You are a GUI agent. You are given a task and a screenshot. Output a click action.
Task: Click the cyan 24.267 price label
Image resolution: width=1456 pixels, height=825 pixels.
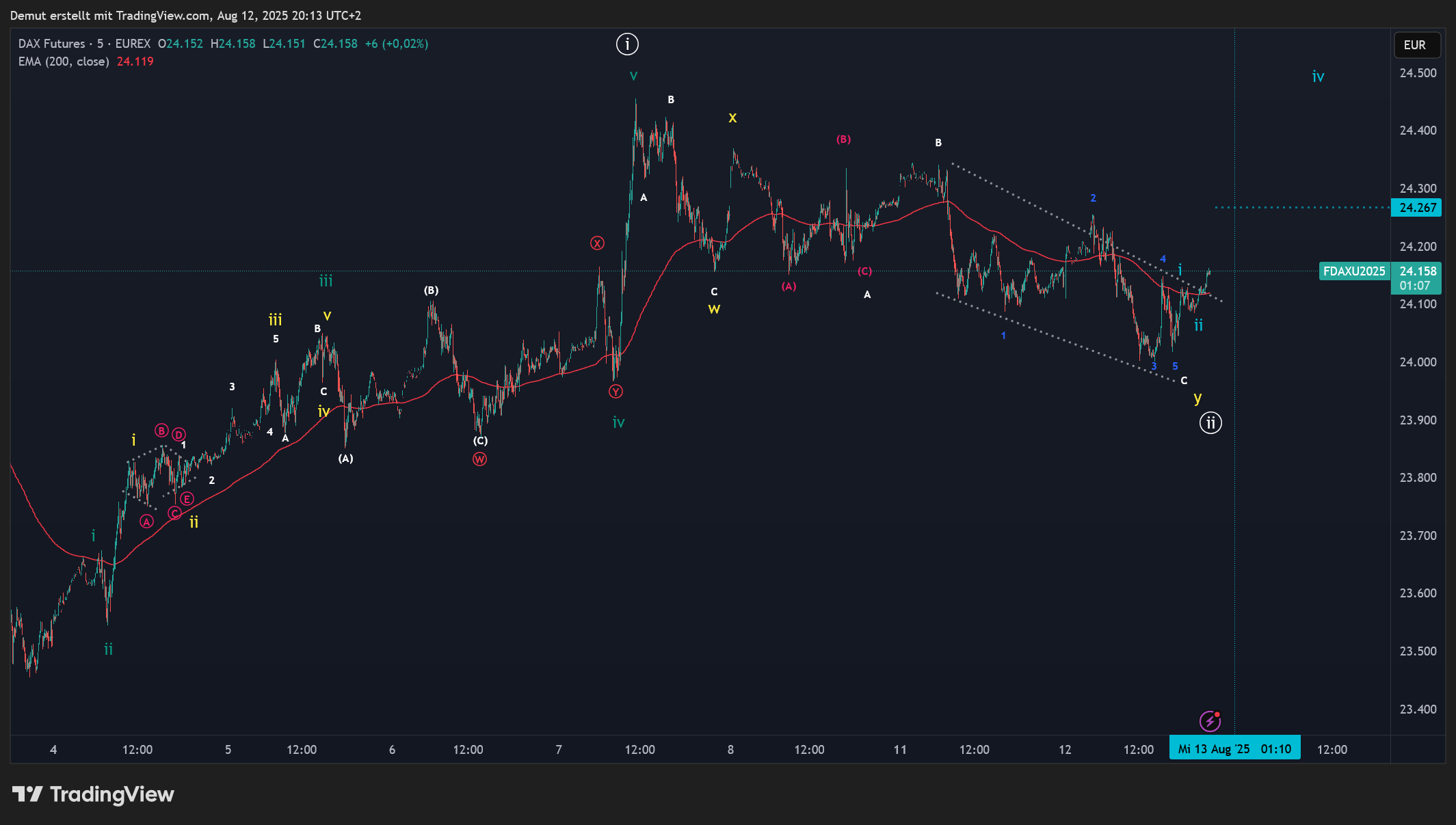(1417, 208)
